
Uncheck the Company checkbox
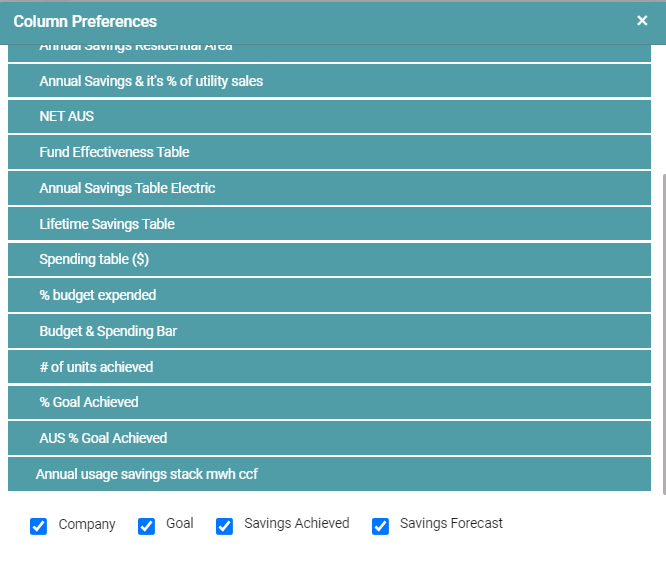tap(39, 526)
